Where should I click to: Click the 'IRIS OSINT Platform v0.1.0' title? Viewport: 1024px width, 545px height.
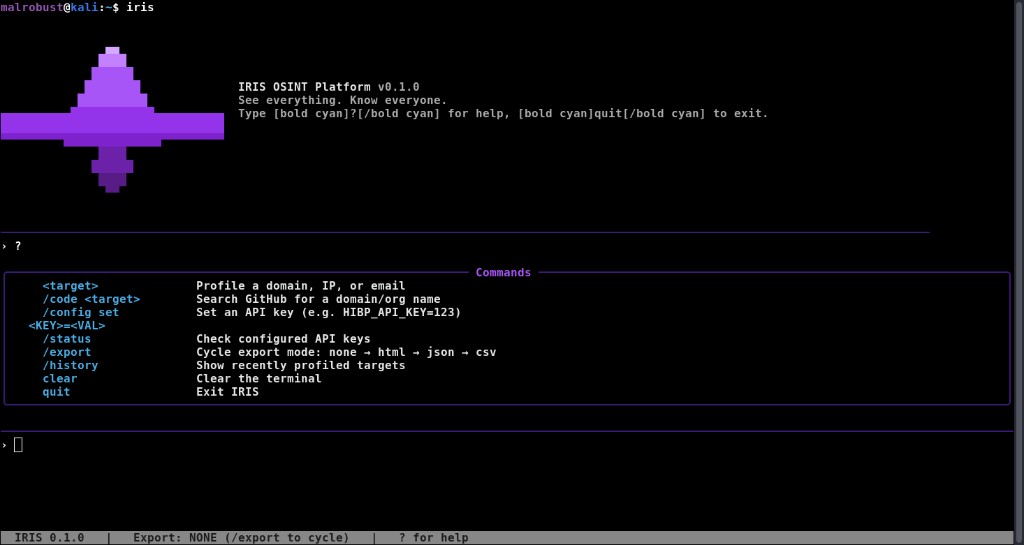click(329, 87)
